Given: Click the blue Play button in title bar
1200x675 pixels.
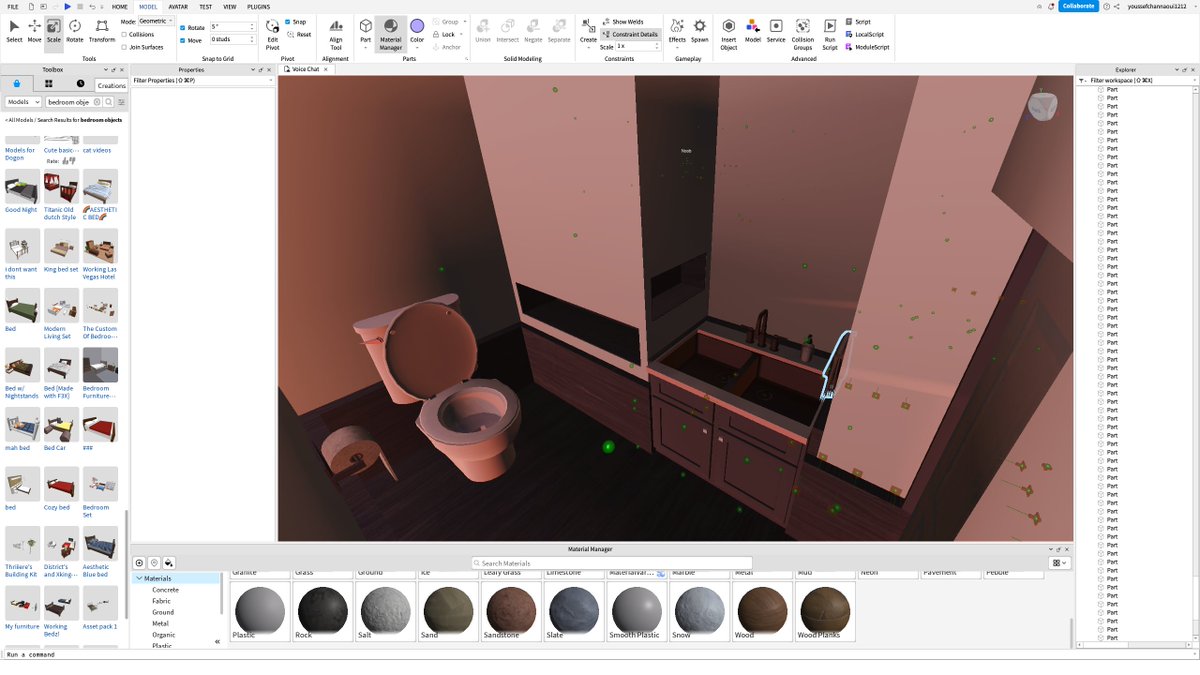Looking at the screenshot, I should pos(68,6).
